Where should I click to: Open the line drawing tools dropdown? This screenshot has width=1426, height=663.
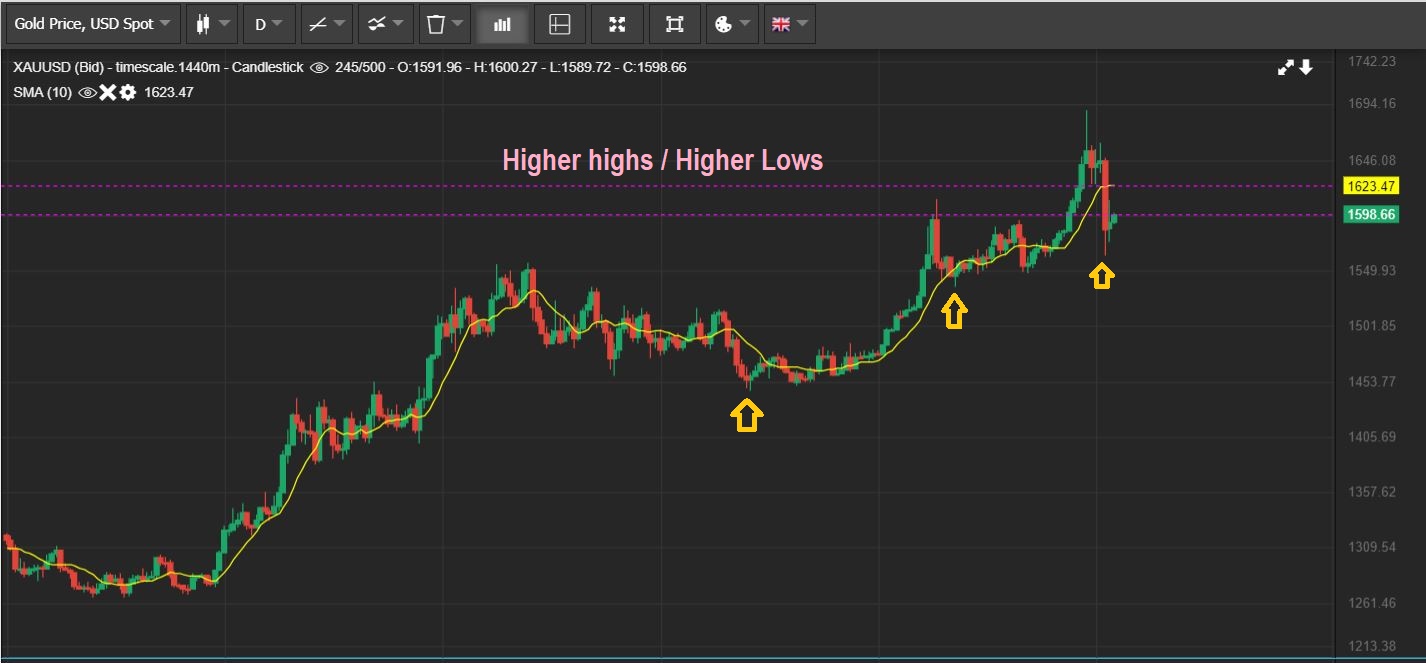pyautogui.click(x=326, y=24)
